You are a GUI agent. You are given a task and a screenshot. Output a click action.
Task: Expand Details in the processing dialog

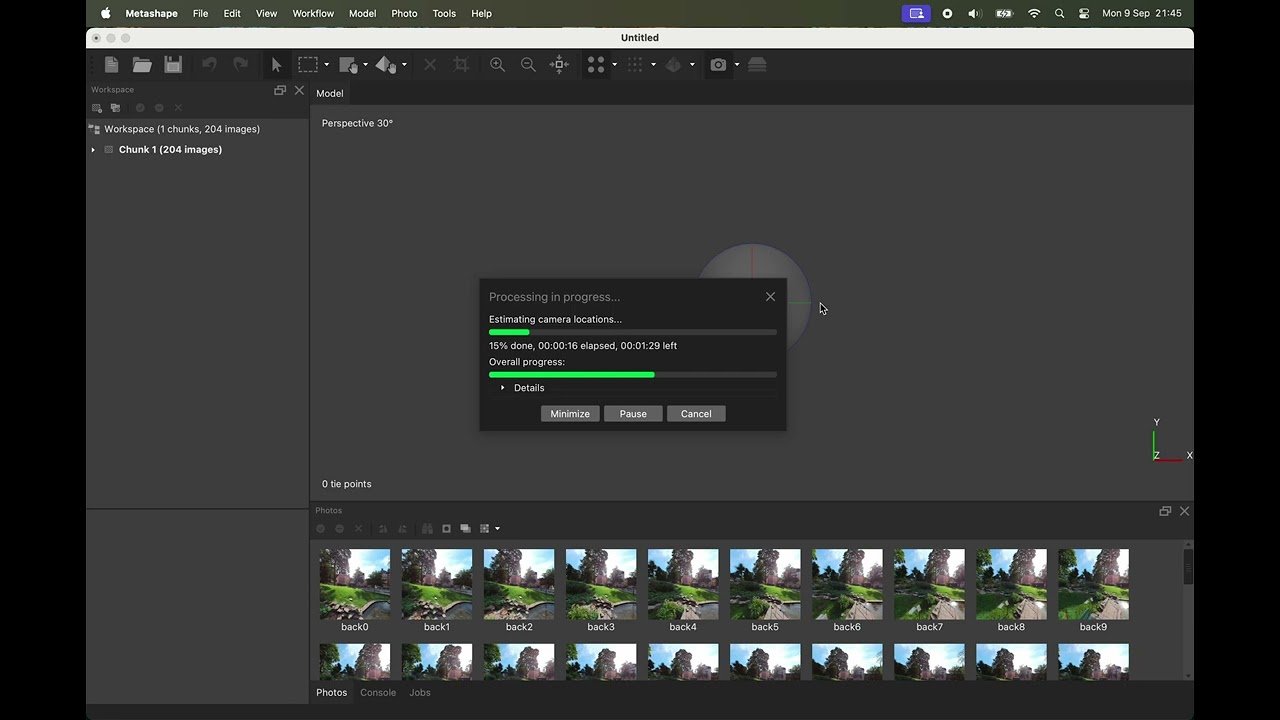coord(503,388)
